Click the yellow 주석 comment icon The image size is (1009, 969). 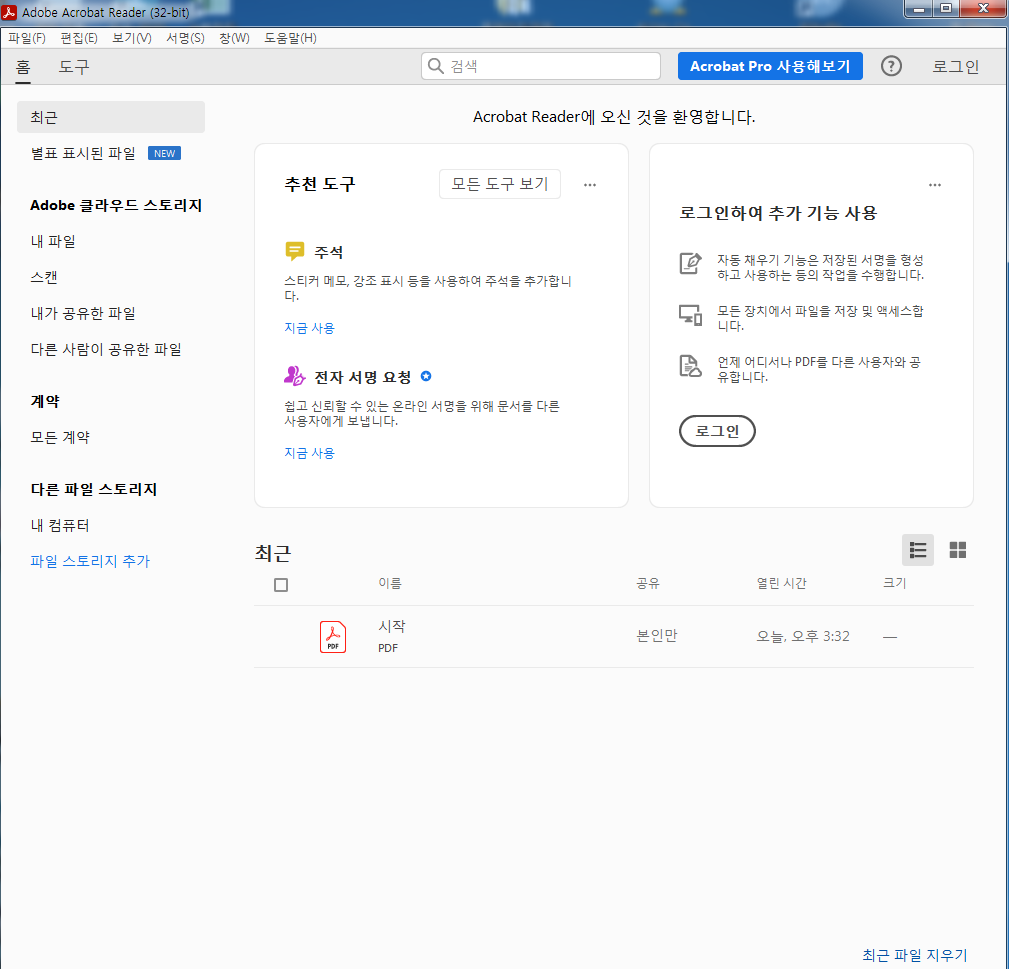[x=295, y=251]
